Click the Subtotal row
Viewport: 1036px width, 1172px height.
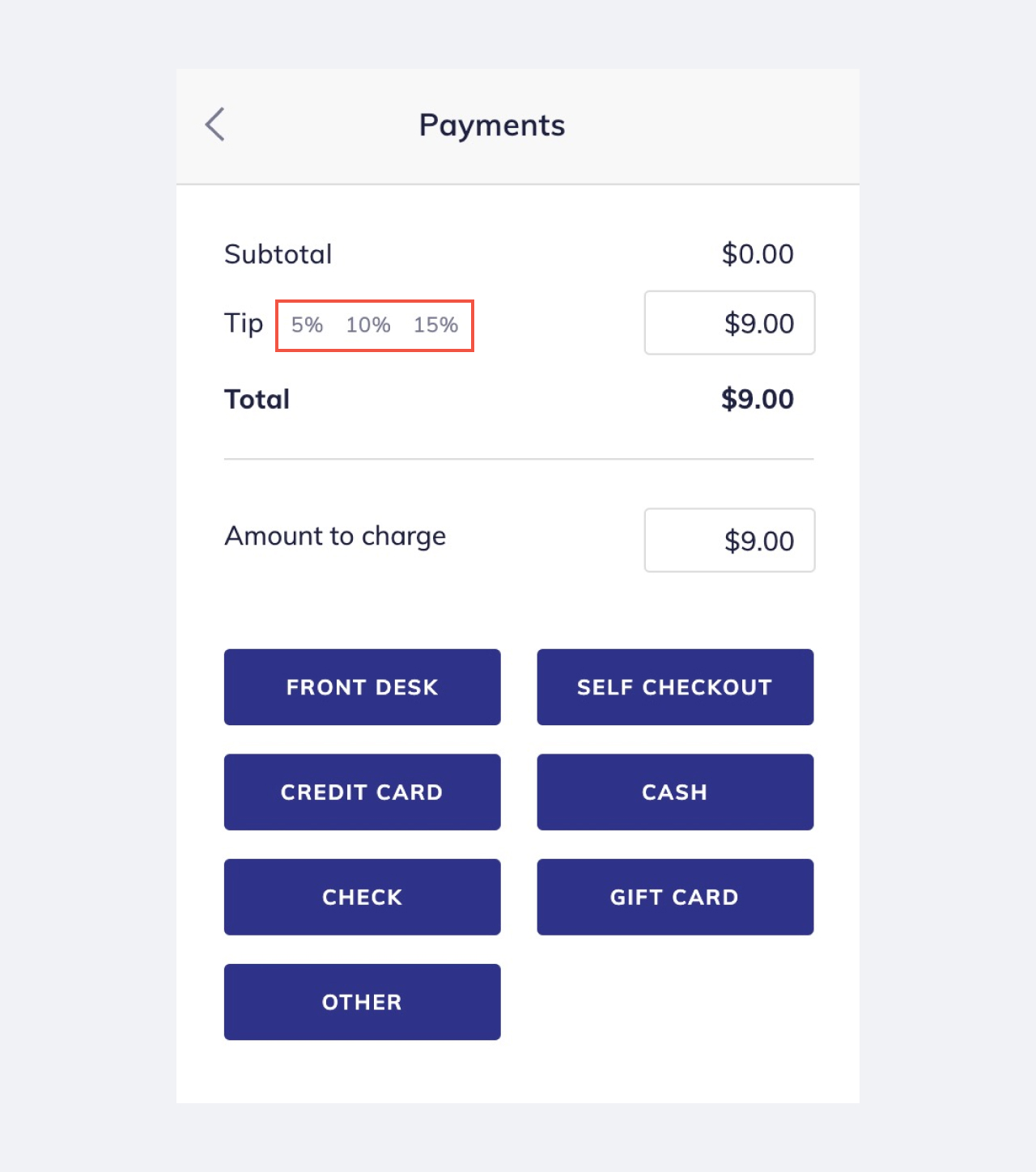[x=278, y=253]
